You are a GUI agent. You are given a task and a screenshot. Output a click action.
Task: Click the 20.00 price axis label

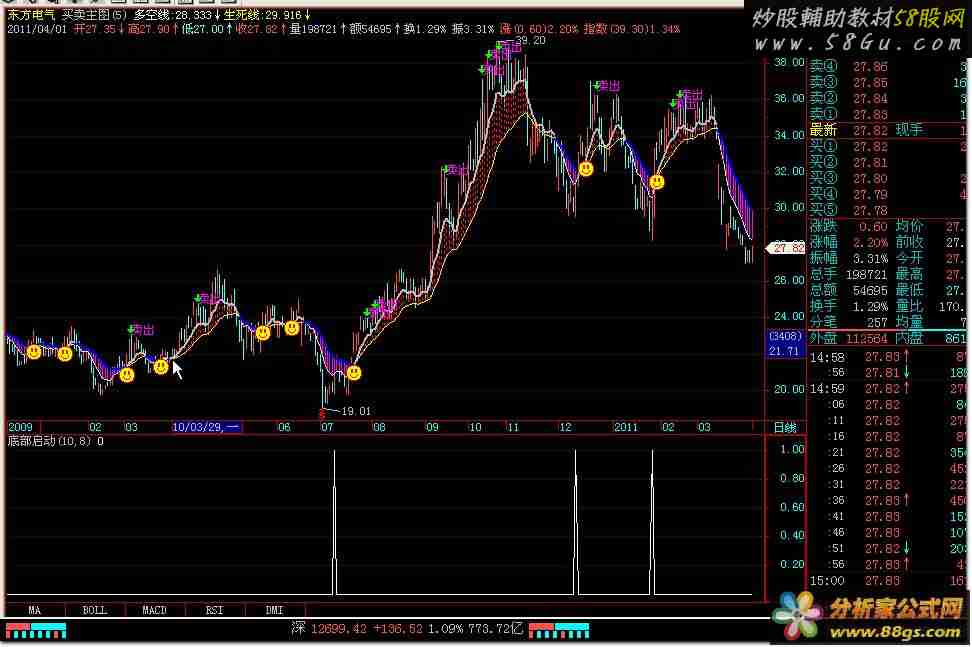789,389
